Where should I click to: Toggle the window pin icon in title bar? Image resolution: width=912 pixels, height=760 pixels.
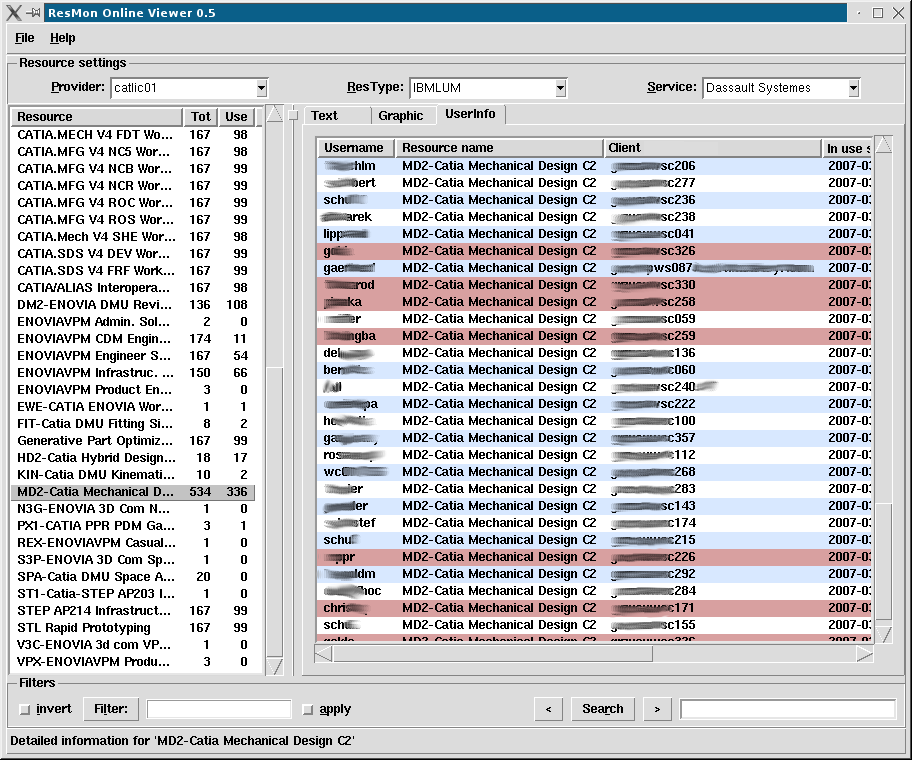click(33, 13)
